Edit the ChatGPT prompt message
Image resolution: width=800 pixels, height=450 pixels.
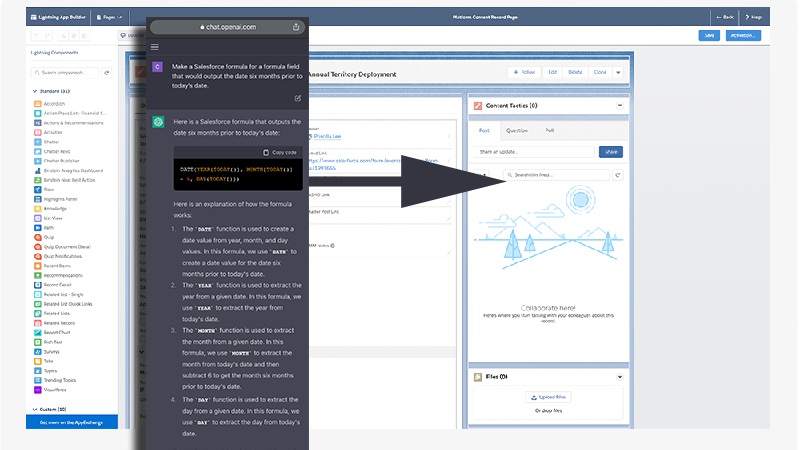(x=298, y=98)
